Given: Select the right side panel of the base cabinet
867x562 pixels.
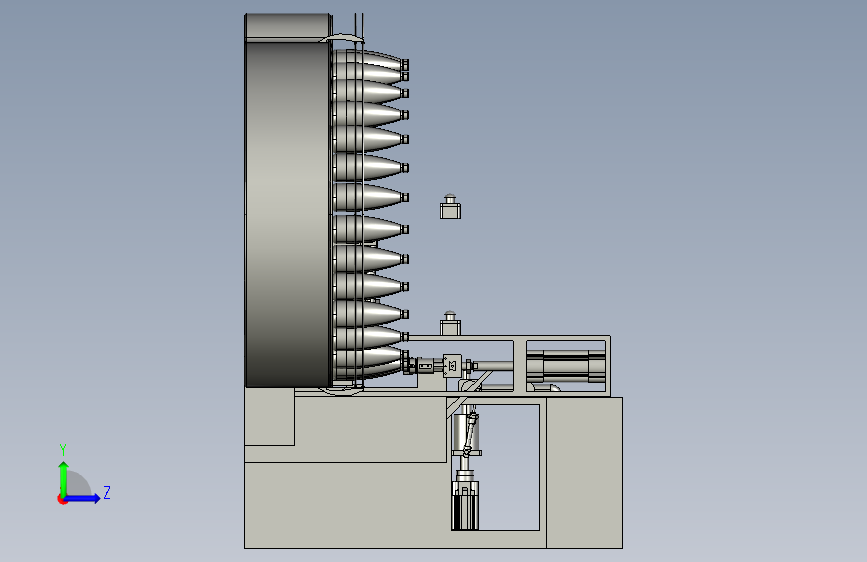Looking at the screenshot, I should pos(584,473).
